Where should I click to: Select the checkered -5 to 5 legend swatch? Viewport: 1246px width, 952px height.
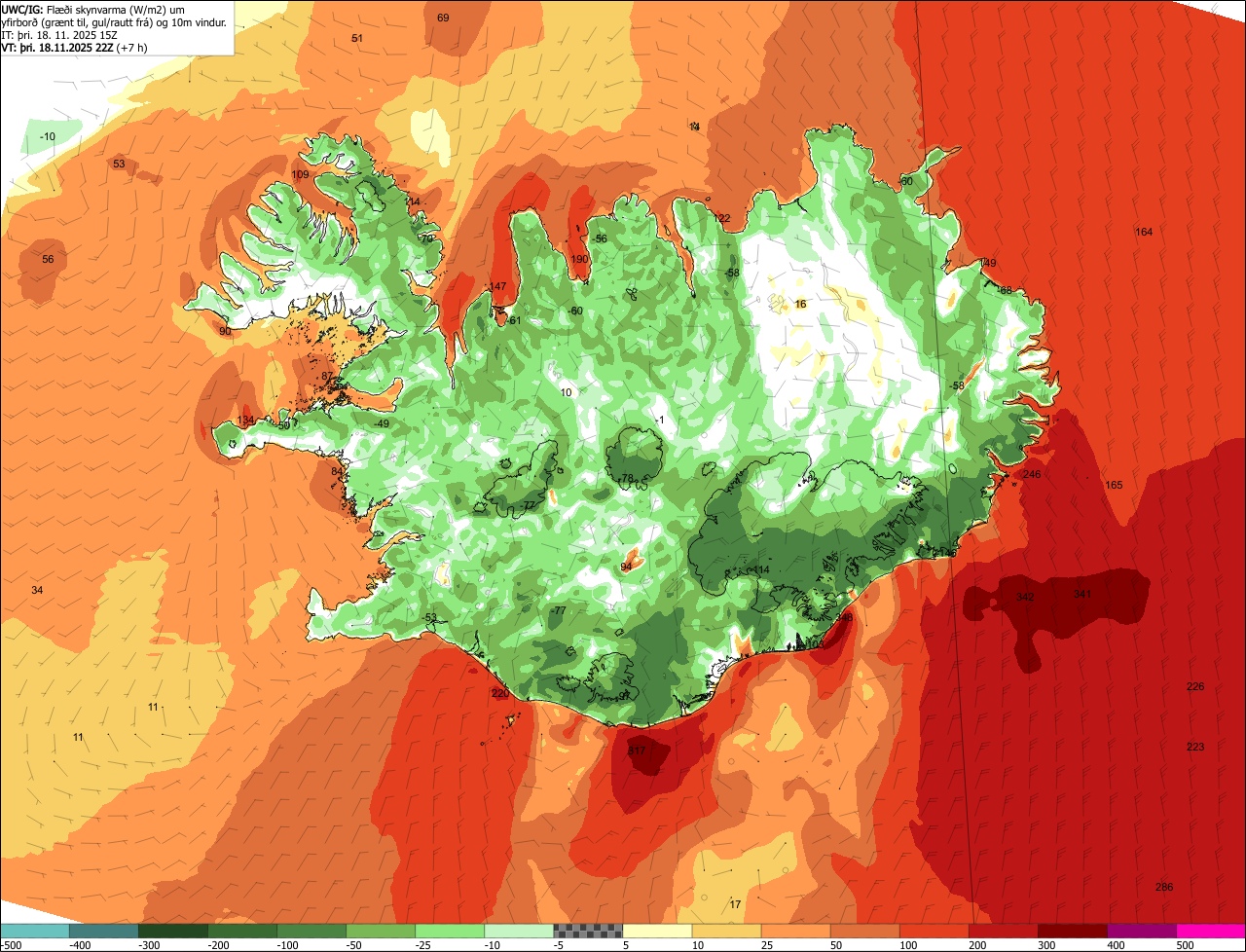click(587, 931)
